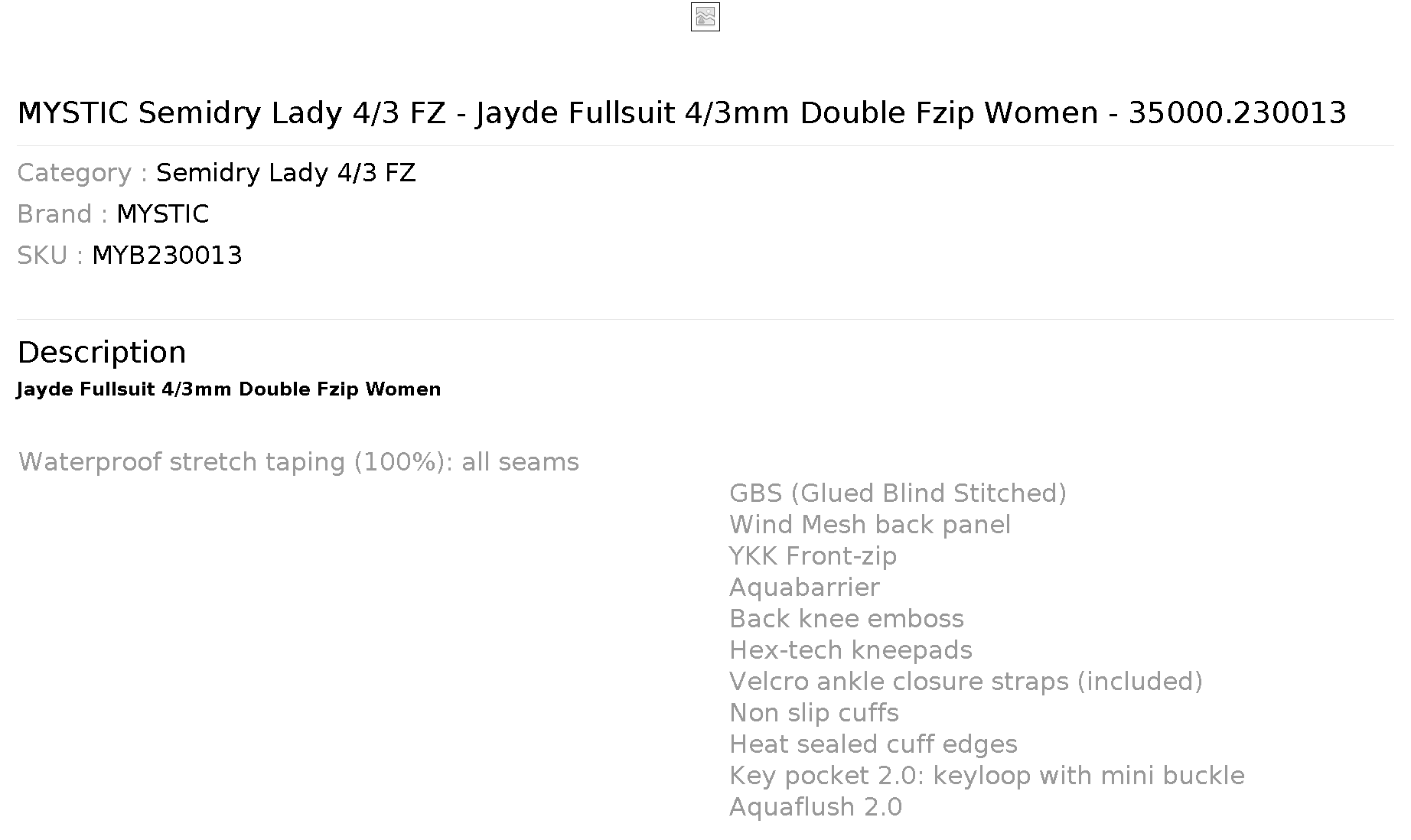The width and height of the screenshot is (1411, 840).
Task: Click the GBS (Glued Blind Stitched) line
Action: pyautogui.click(x=898, y=493)
